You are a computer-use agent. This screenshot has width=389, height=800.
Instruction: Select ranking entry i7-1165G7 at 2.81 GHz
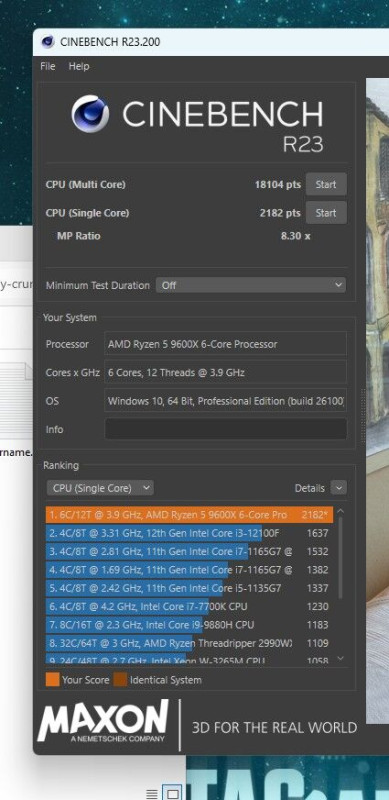(x=189, y=552)
